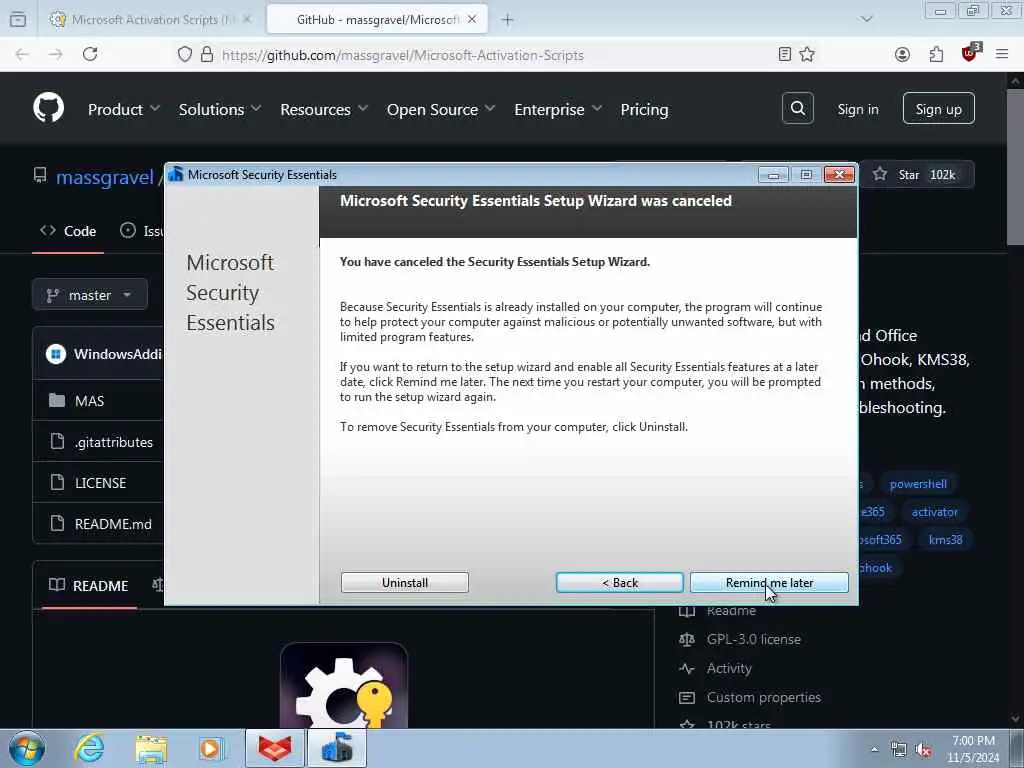Click the GitHub URL address field

pyautogui.click(x=402, y=55)
